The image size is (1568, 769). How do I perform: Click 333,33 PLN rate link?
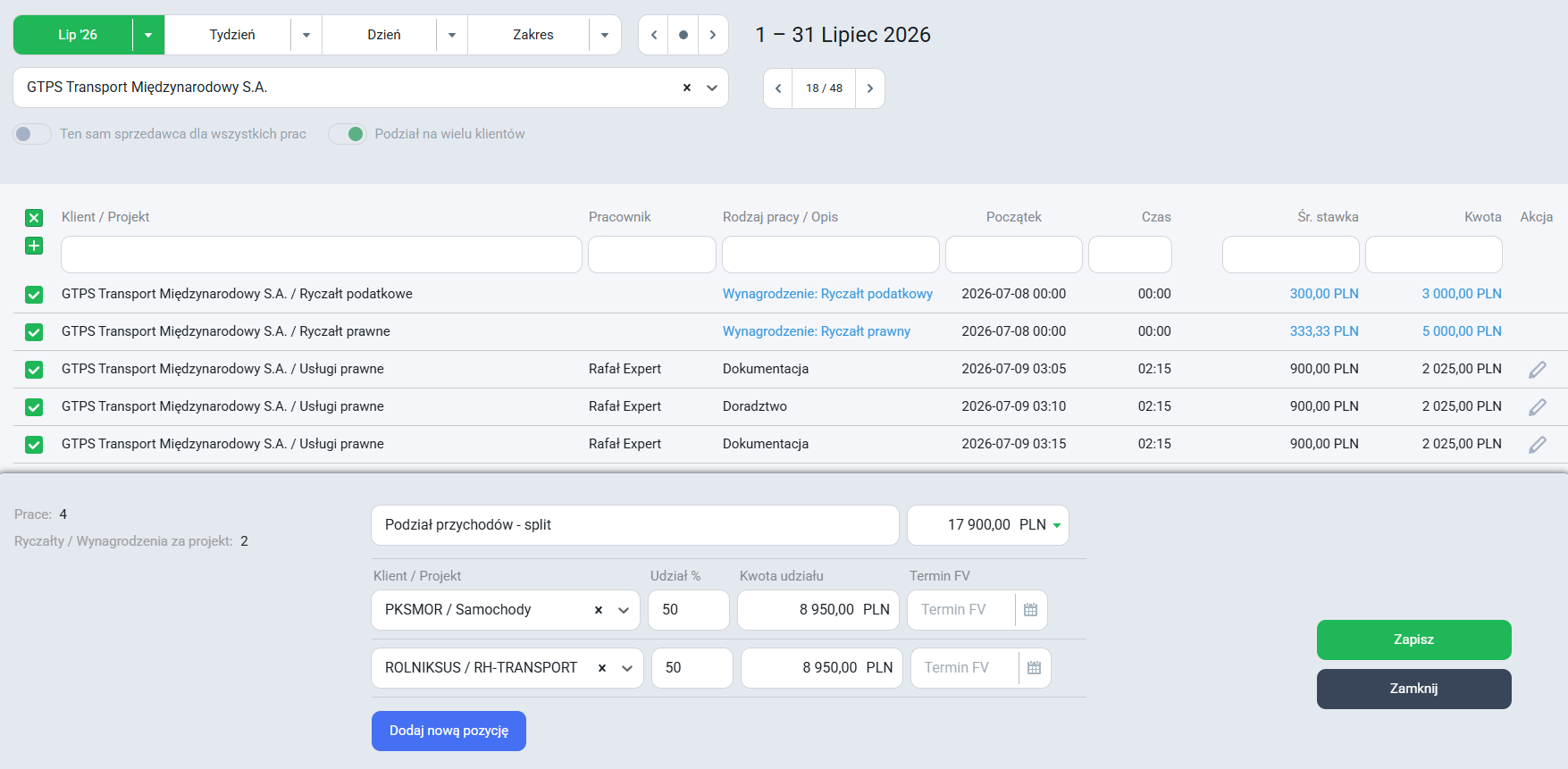[1324, 331]
